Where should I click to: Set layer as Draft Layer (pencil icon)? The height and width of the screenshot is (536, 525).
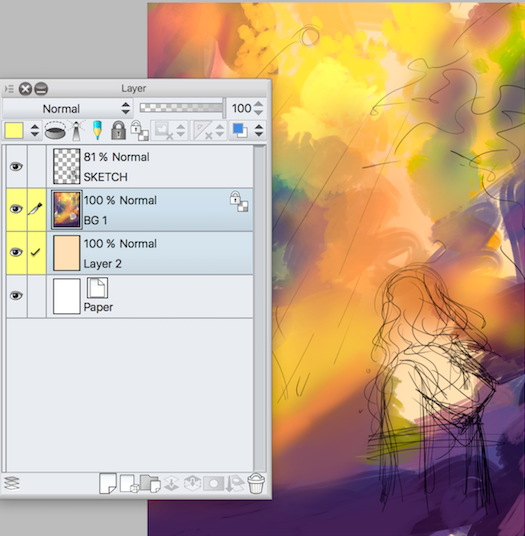[x=97, y=130]
